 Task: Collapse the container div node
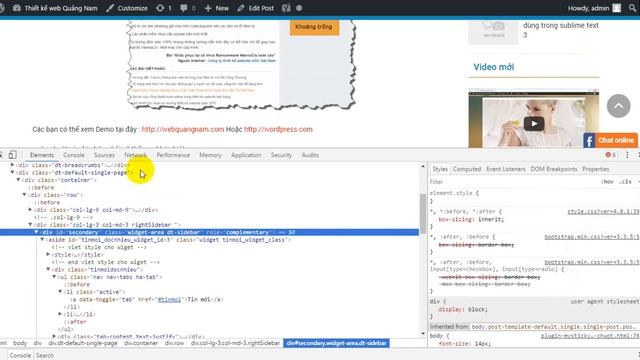(x=18, y=180)
